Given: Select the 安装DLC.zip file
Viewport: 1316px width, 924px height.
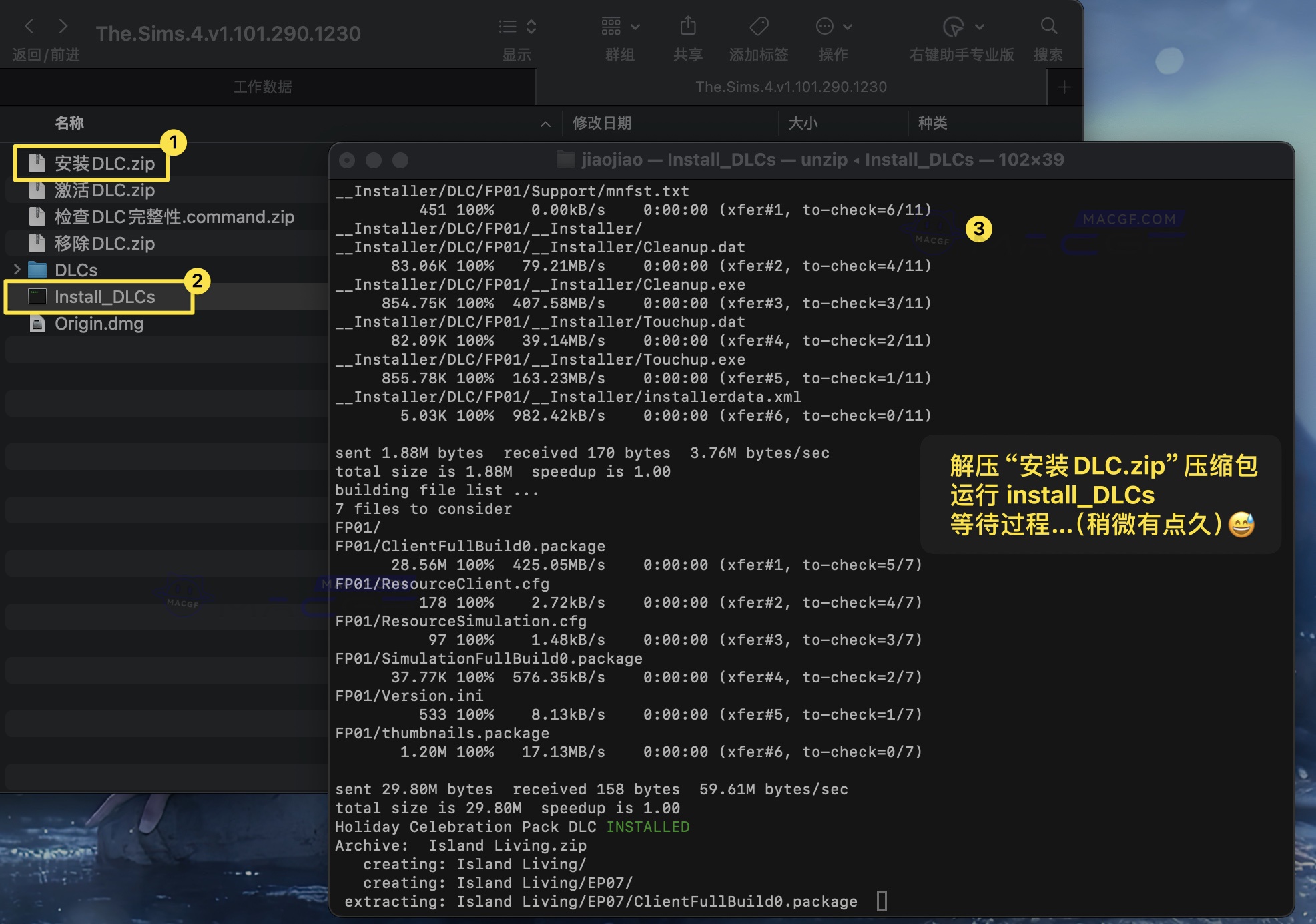Looking at the screenshot, I should click(x=103, y=163).
